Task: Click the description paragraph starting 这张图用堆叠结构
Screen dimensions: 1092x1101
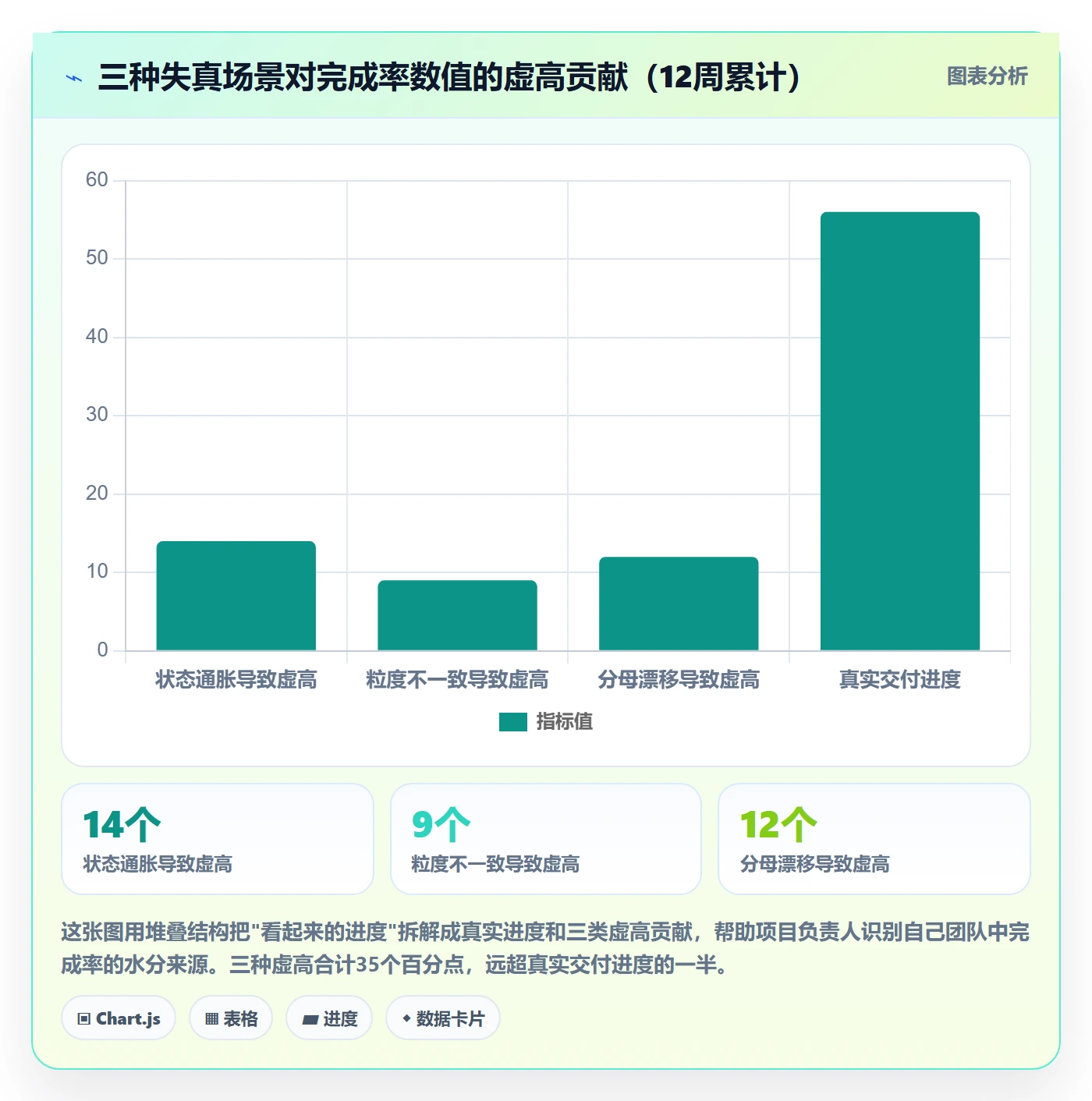Action: pyautogui.click(x=546, y=948)
